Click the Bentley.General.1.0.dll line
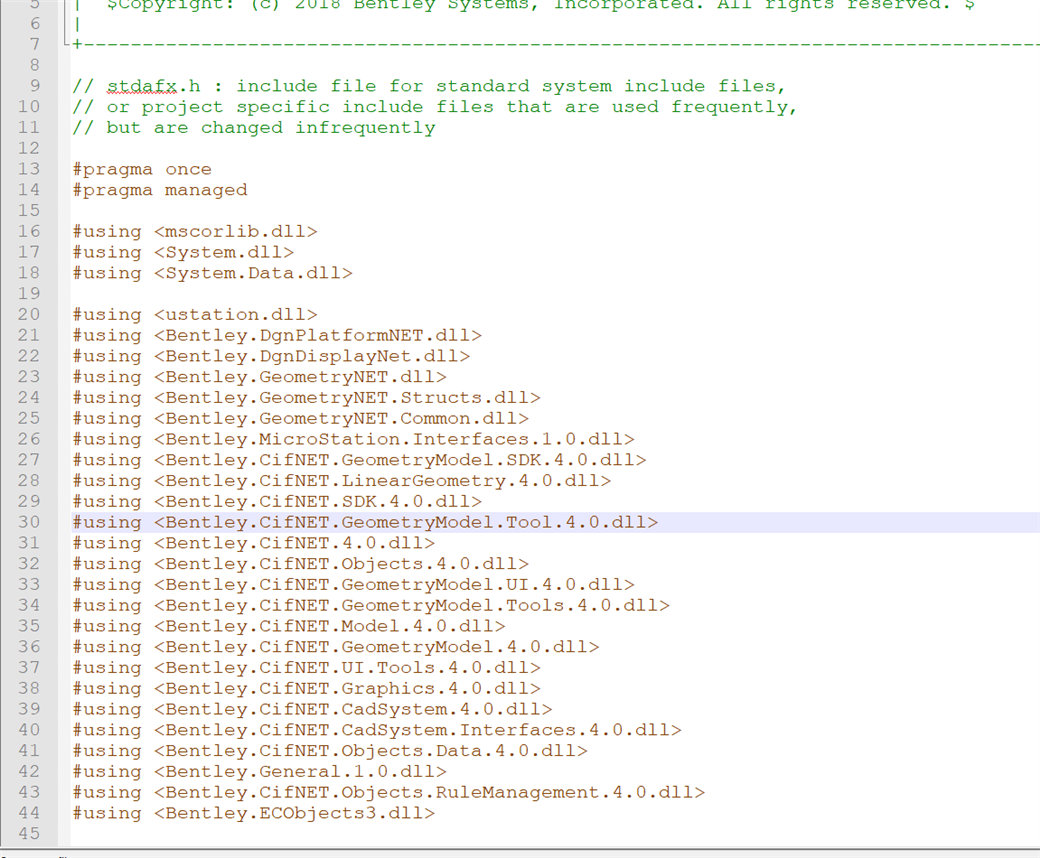Image resolution: width=1040 pixels, height=858 pixels. point(259,772)
